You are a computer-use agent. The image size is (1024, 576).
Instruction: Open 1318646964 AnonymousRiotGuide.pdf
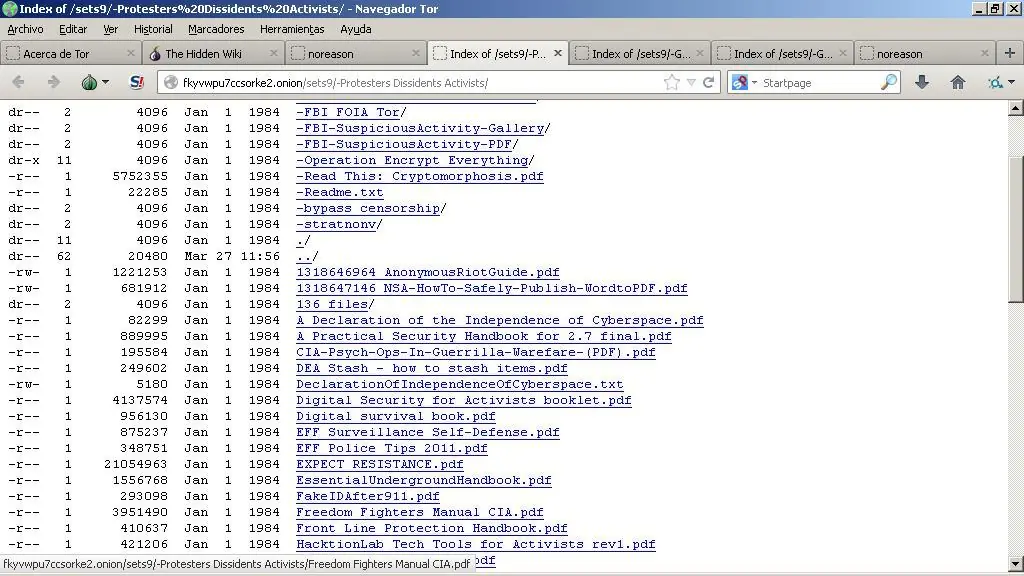pos(428,272)
